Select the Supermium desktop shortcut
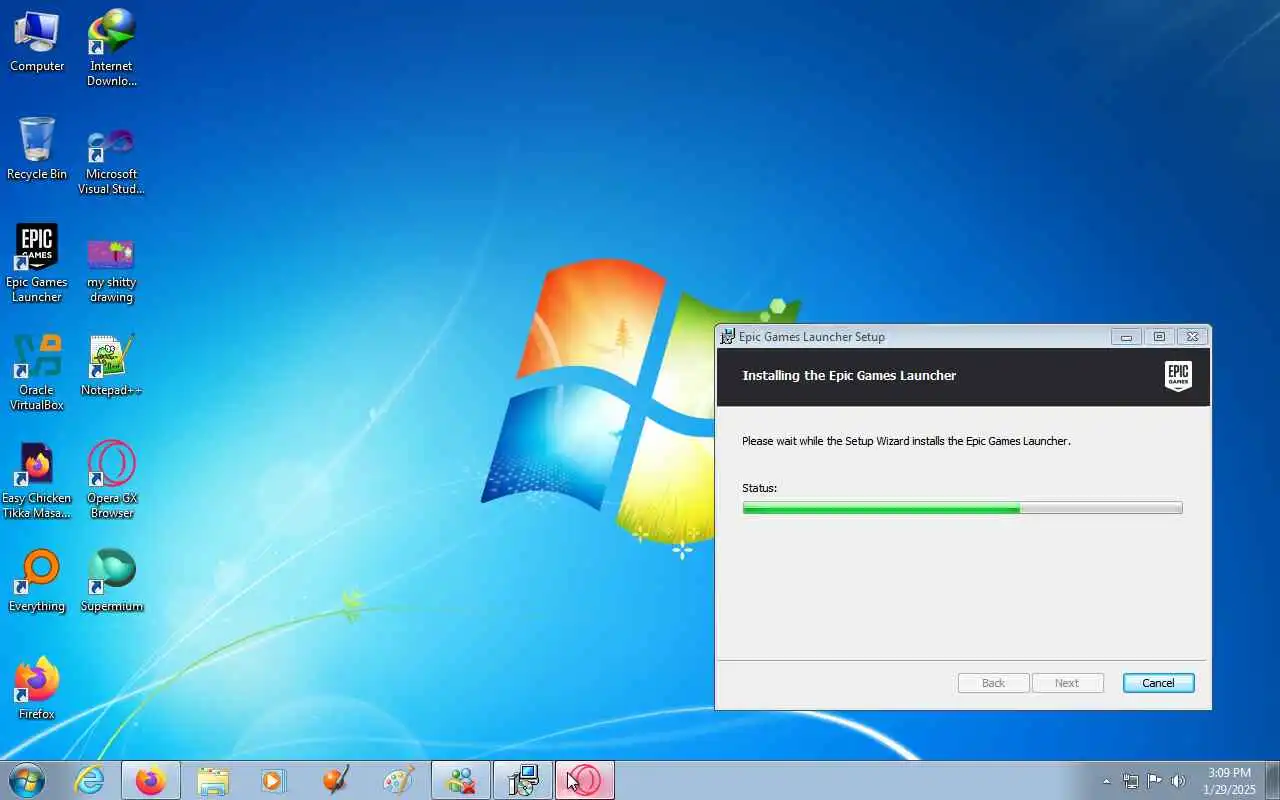The width and height of the screenshot is (1280, 800). click(111, 581)
